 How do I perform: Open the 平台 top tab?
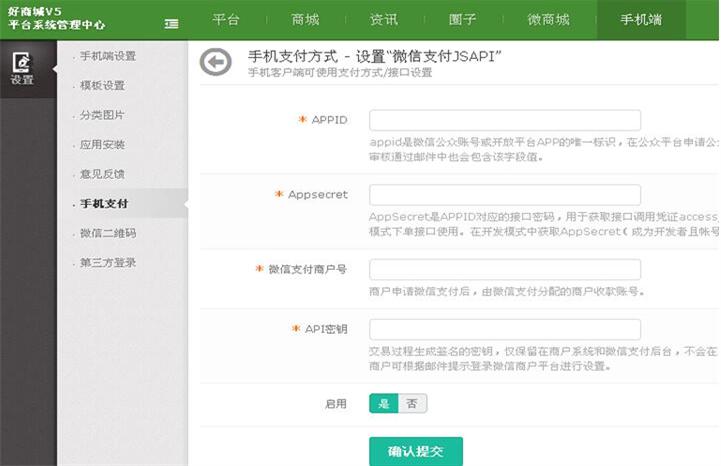(226, 20)
